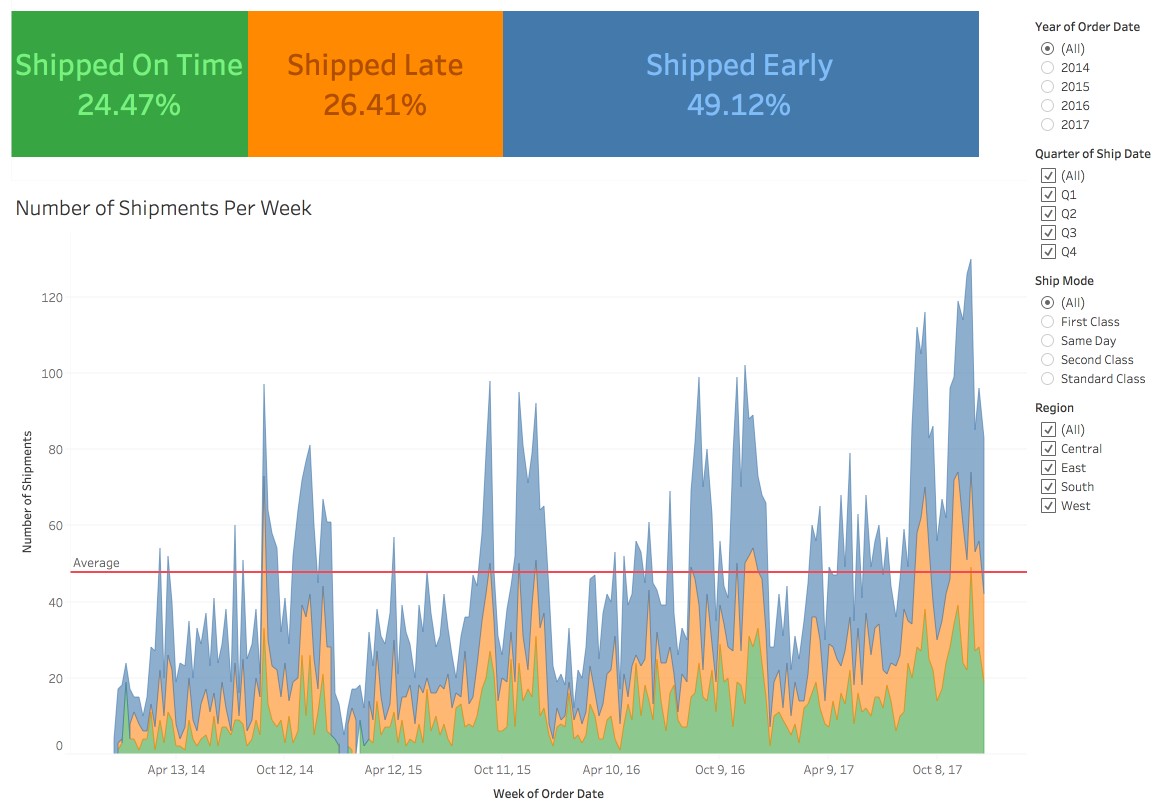
Task: Choose Same Day shipping mode
Action: tap(1048, 340)
